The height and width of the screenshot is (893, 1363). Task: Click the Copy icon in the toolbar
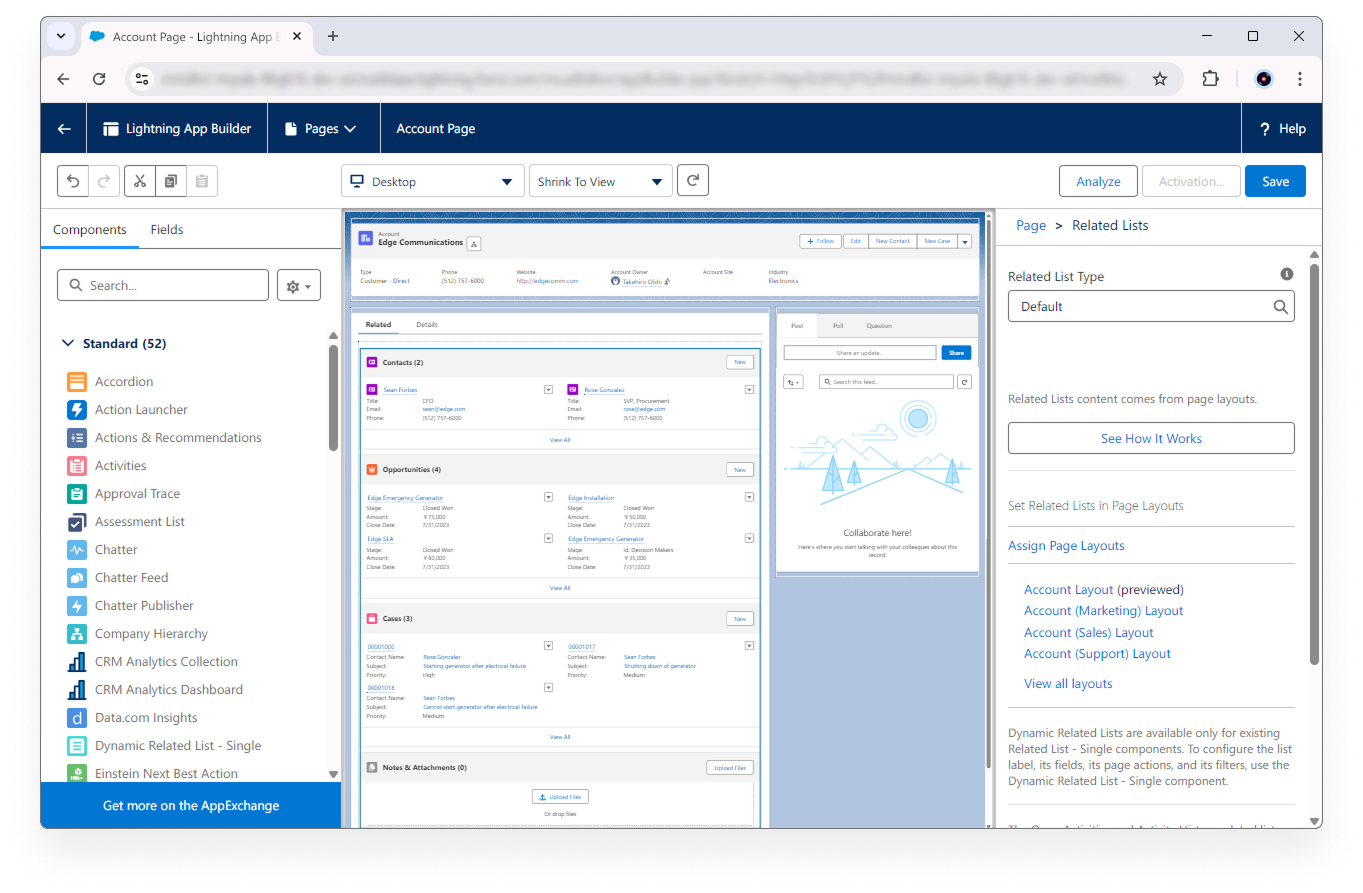click(x=171, y=181)
